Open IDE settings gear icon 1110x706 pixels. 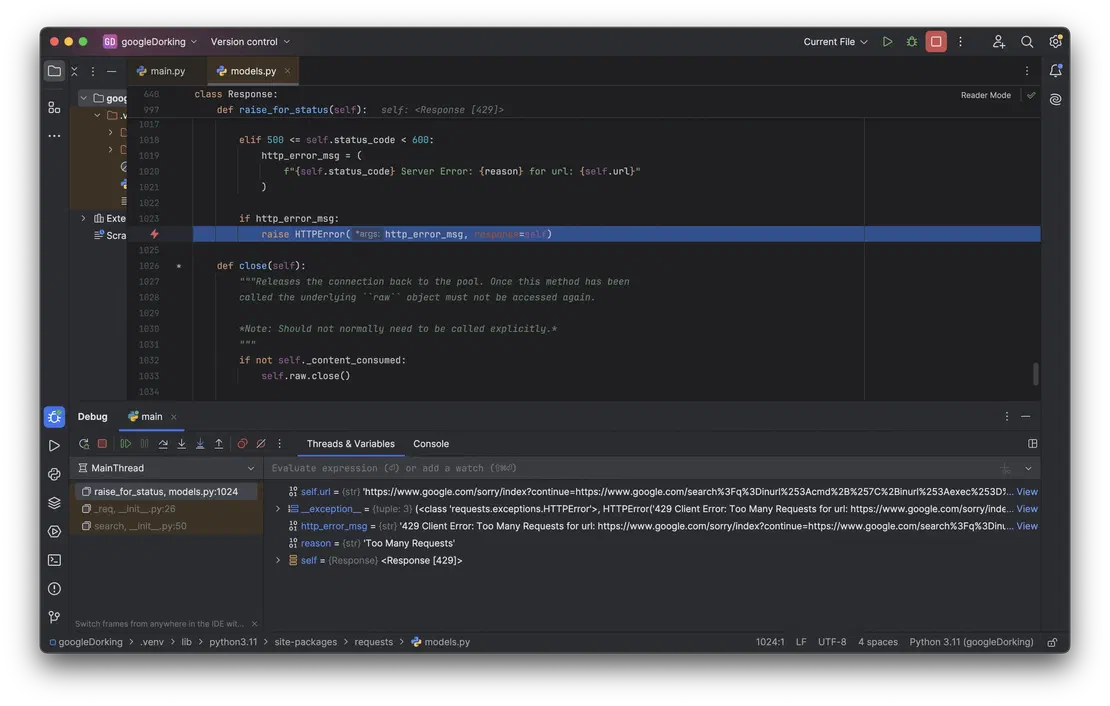[1055, 42]
